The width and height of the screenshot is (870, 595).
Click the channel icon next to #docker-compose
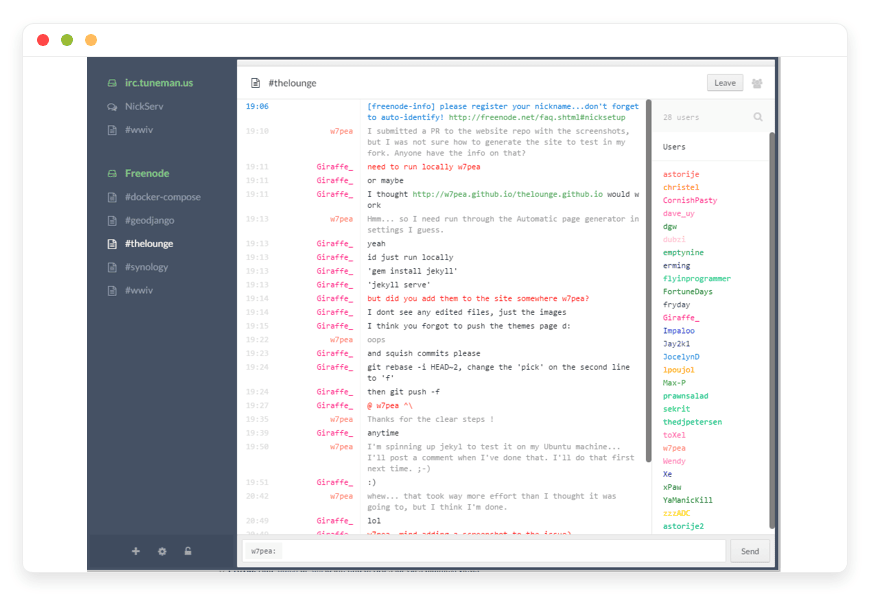coord(112,197)
